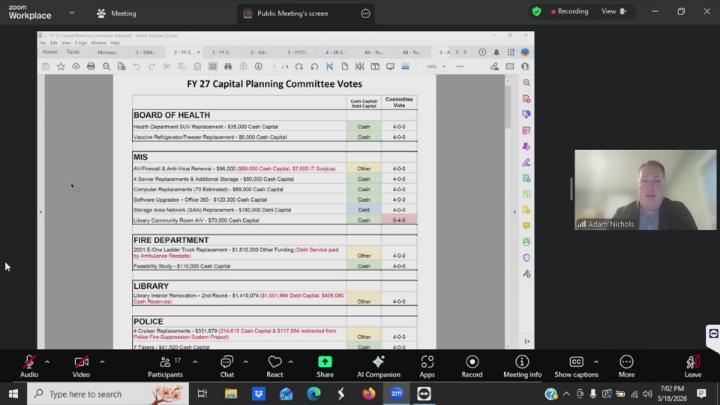Viewport: 720px width, 405px height.
Task: Switch to the Meeting tab
Action: click(x=117, y=13)
